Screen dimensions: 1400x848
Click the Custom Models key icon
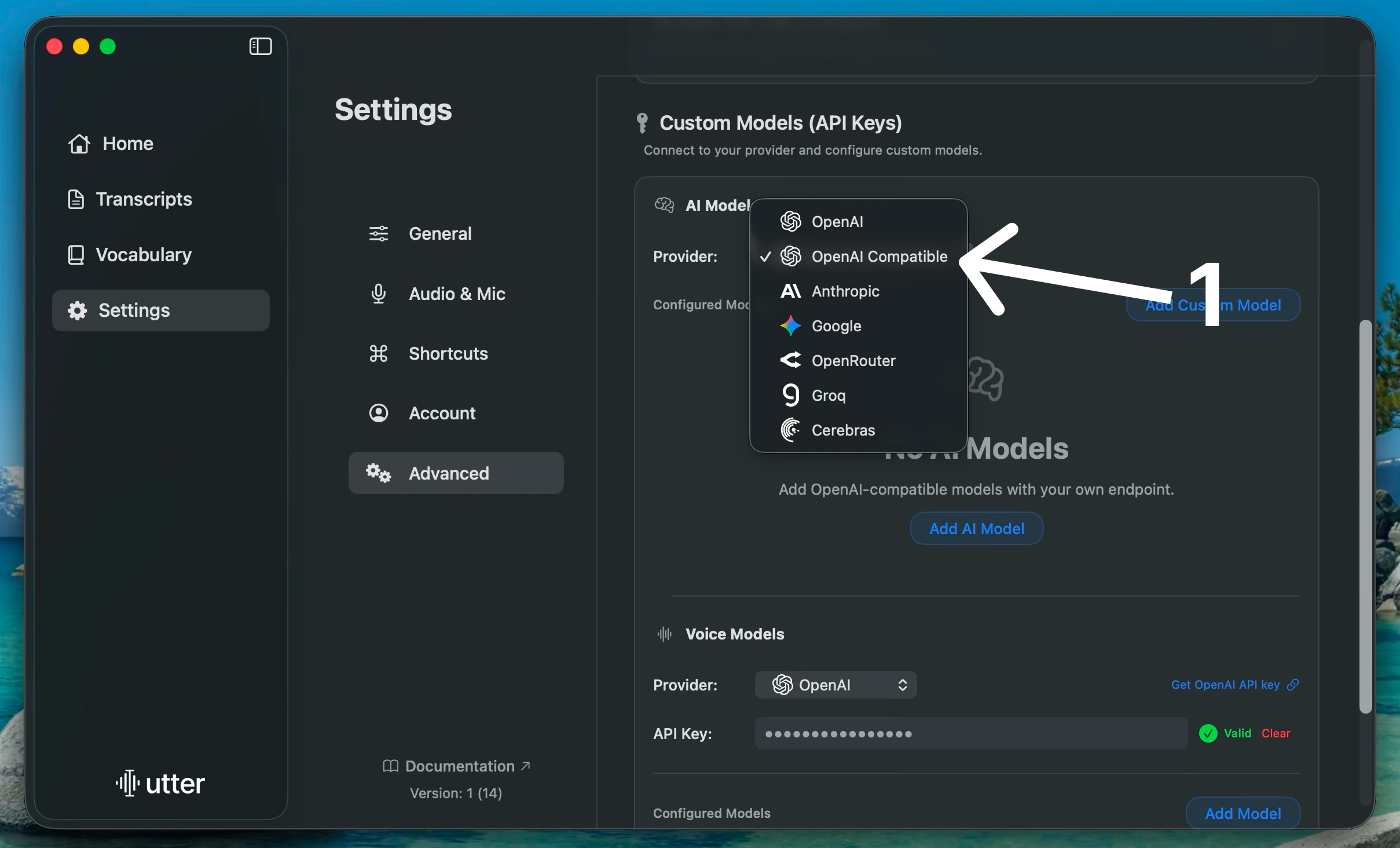tap(643, 122)
